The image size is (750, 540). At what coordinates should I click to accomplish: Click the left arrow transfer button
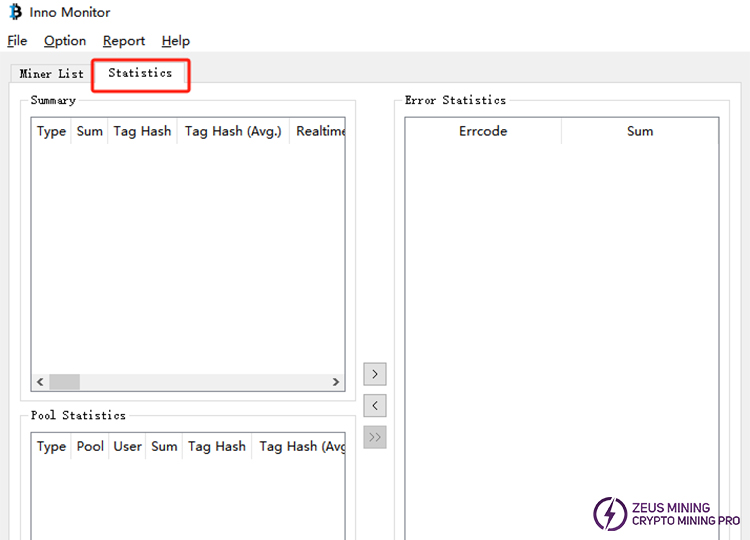point(374,405)
